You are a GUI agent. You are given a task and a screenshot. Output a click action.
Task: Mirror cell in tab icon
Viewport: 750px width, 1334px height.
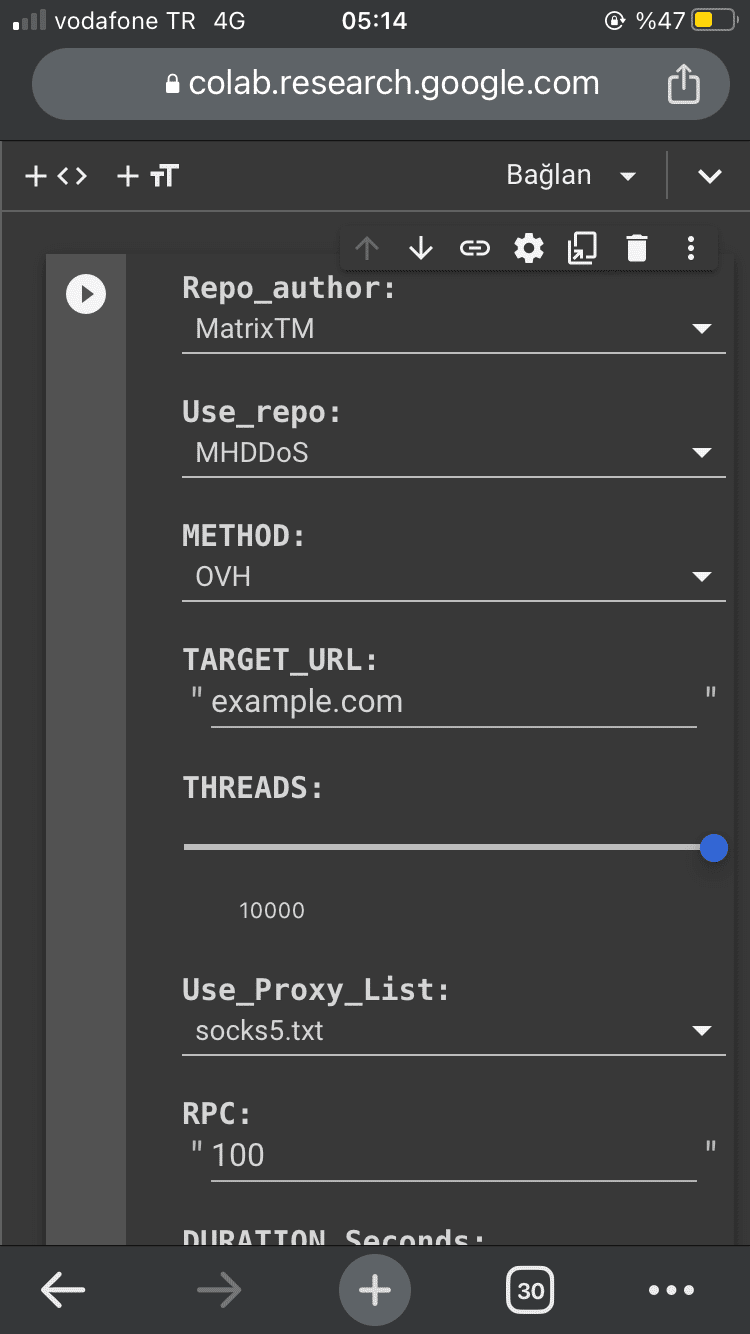pyautogui.click(x=582, y=248)
